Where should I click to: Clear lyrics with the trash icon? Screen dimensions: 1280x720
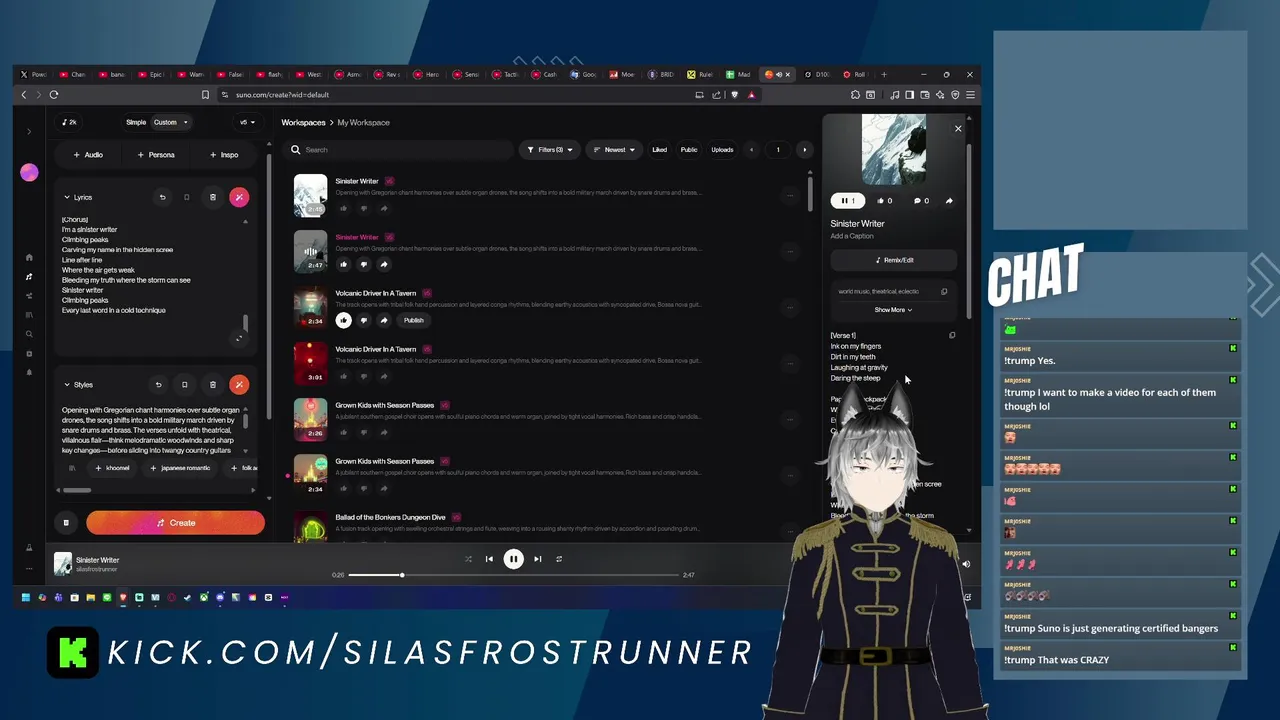tap(212, 197)
